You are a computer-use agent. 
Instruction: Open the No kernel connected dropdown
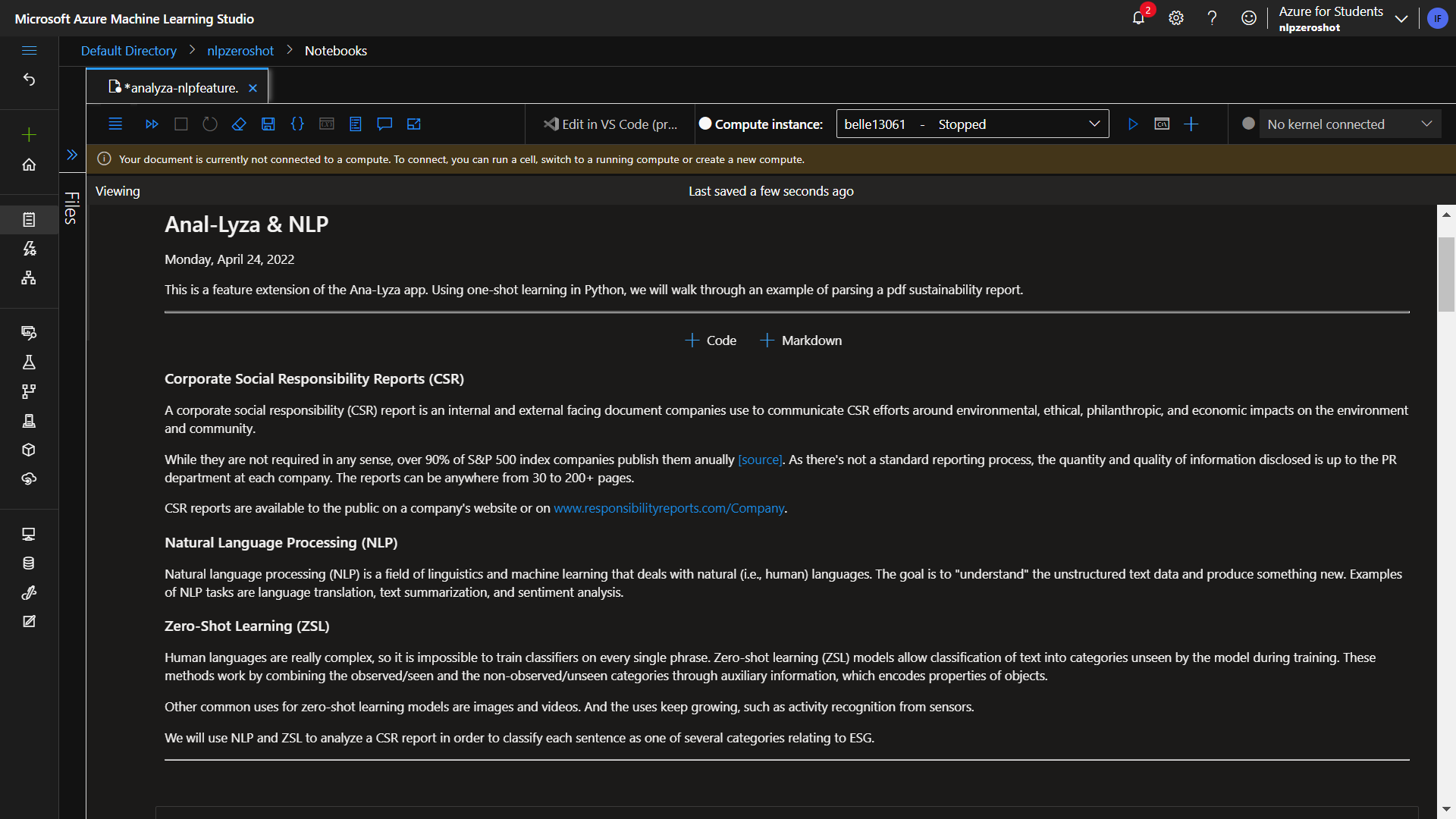[1350, 124]
